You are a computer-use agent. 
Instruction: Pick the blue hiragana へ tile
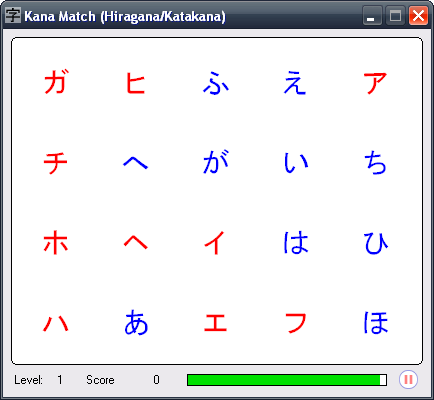(136, 163)
